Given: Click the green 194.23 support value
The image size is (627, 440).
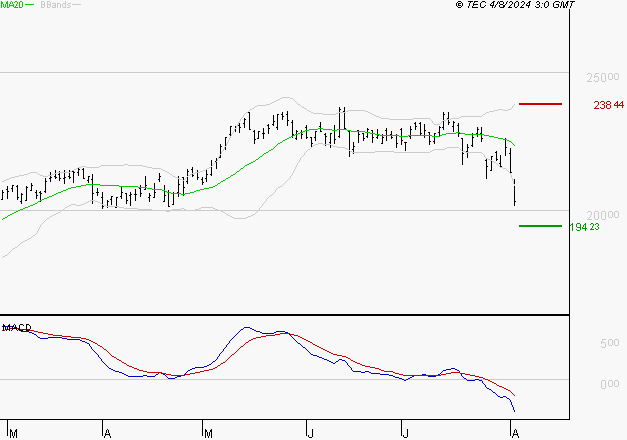Looking at the screenshot, I should pos(584,227).
